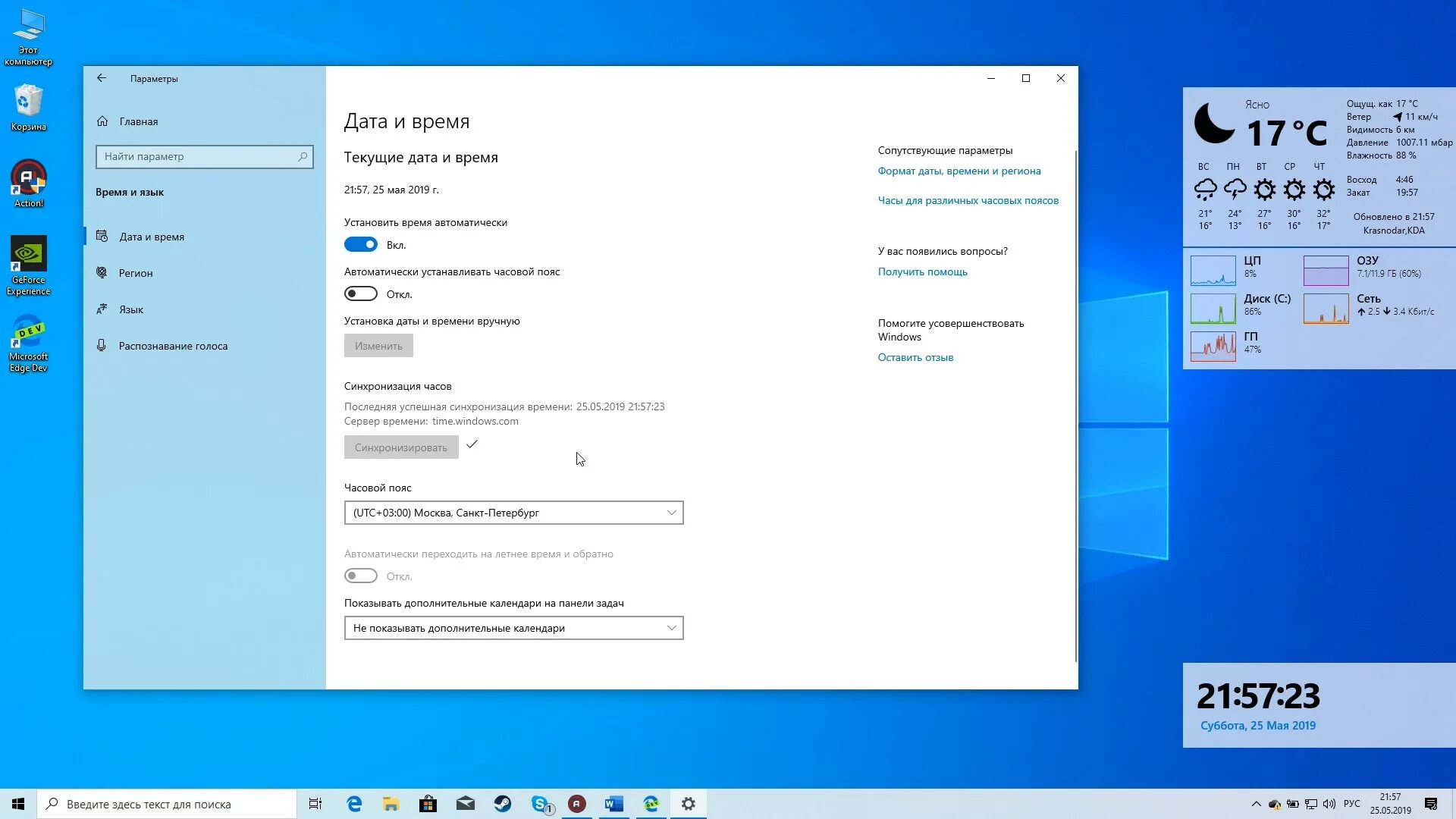This screenshot has width=1456, height=819.
Task: Open the speaker volume icon in system tray
Action: click(x=1329, y=803)
